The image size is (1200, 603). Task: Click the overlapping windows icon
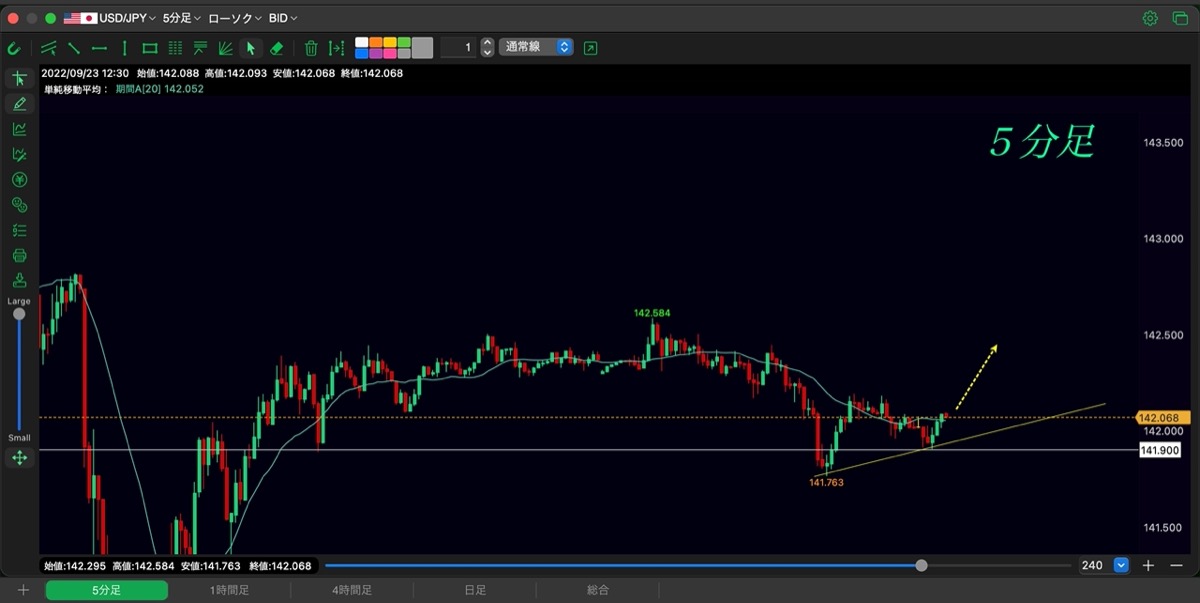tap(1179, 18)
